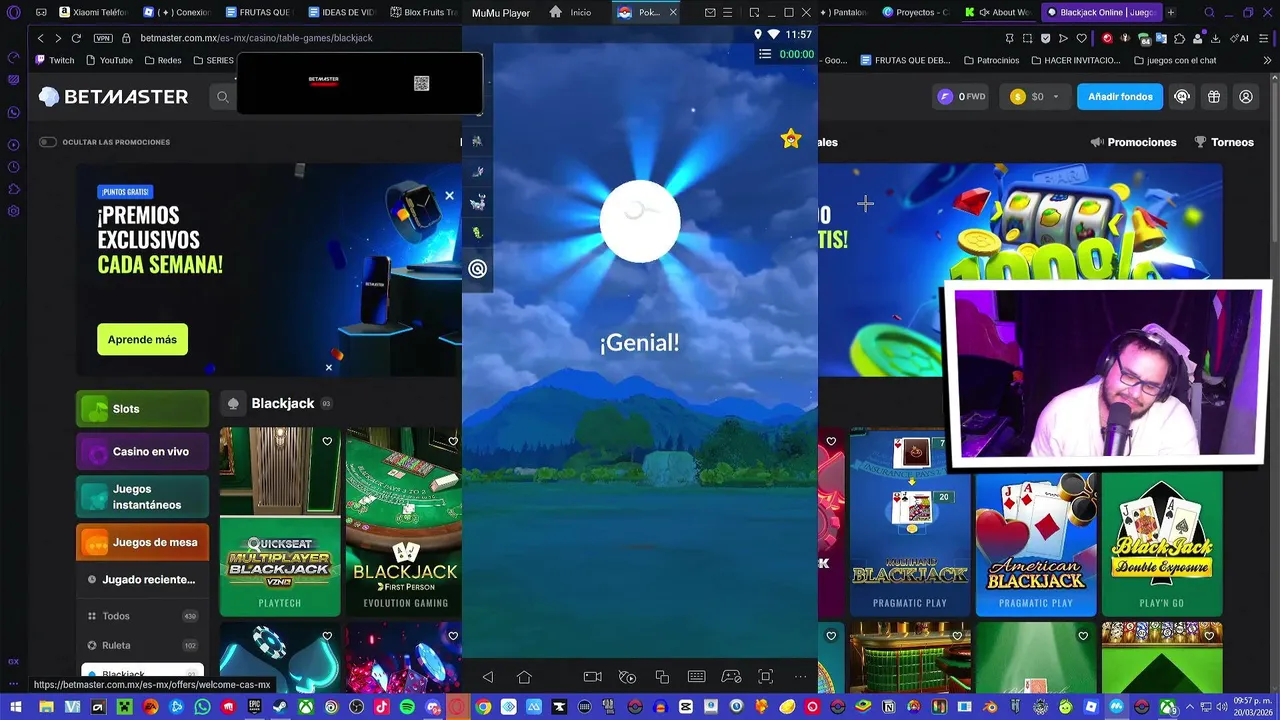This screenshot has height=720, width=1280.
Task: Switch to Proyectos browser tab
Action: (x=916, y=12)
